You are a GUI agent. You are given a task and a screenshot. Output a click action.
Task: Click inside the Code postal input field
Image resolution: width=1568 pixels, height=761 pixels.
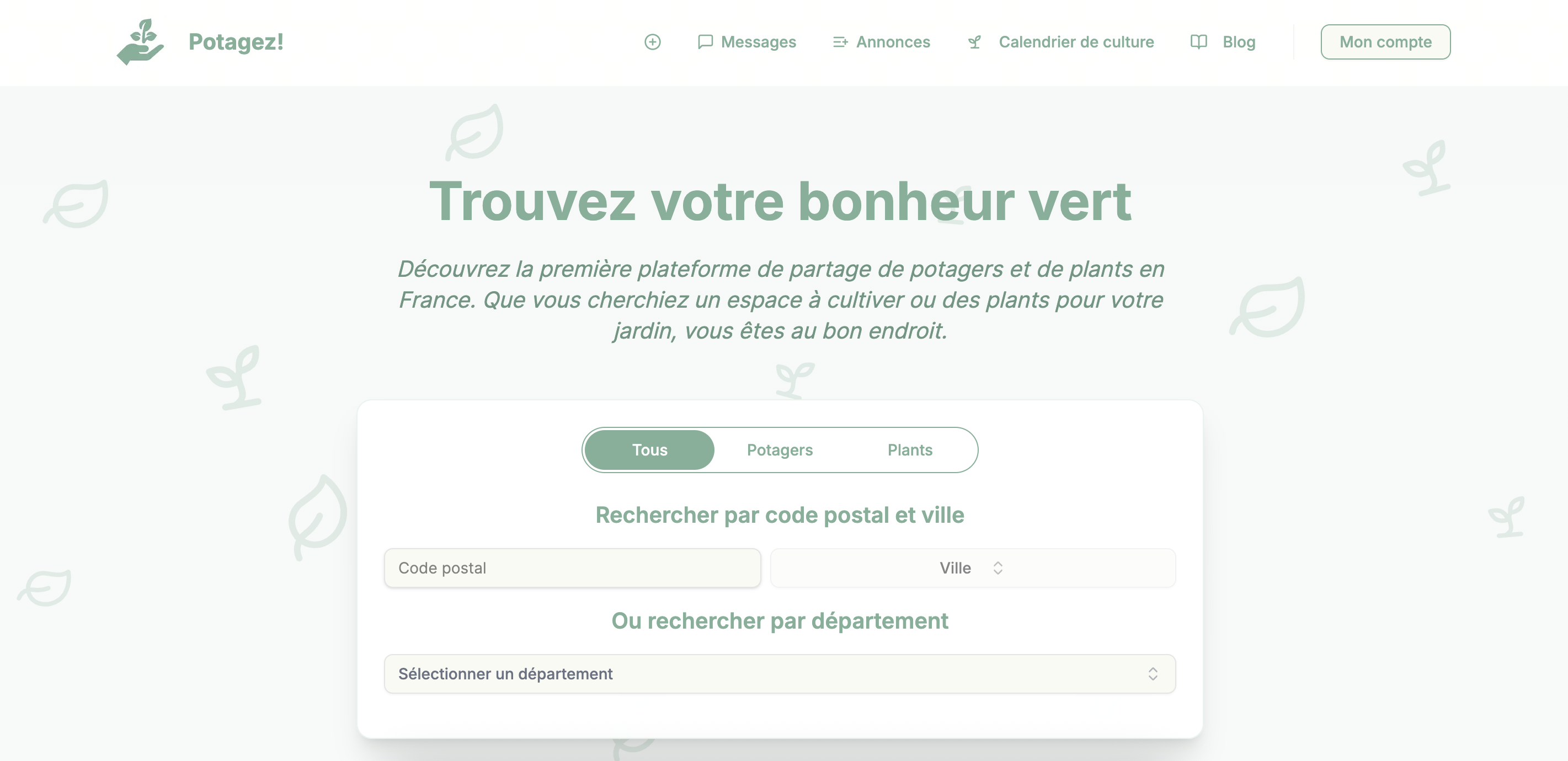[572, 567]
